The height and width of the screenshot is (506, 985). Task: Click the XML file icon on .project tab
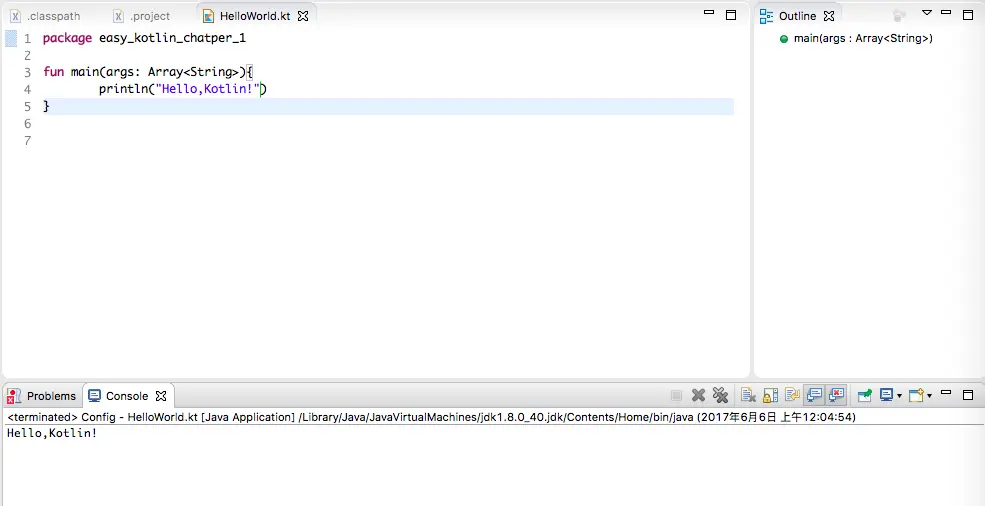click(x=118, y=16)
